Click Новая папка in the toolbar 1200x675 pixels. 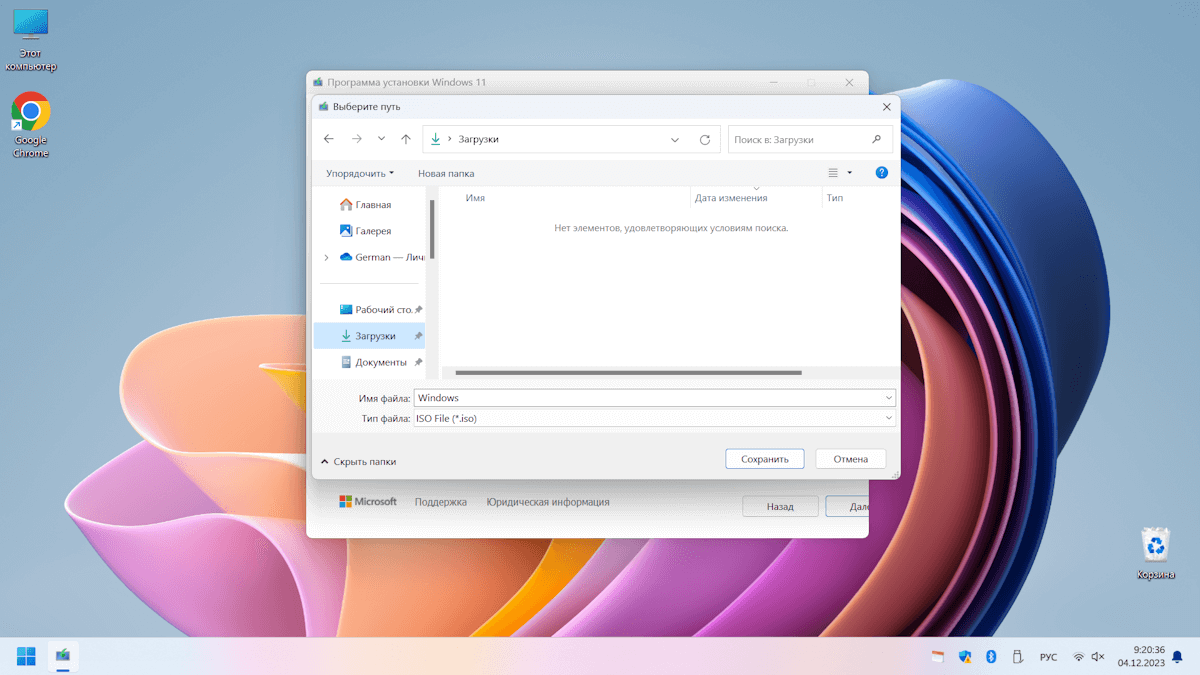pyautogui.click(x=446, y=173)
